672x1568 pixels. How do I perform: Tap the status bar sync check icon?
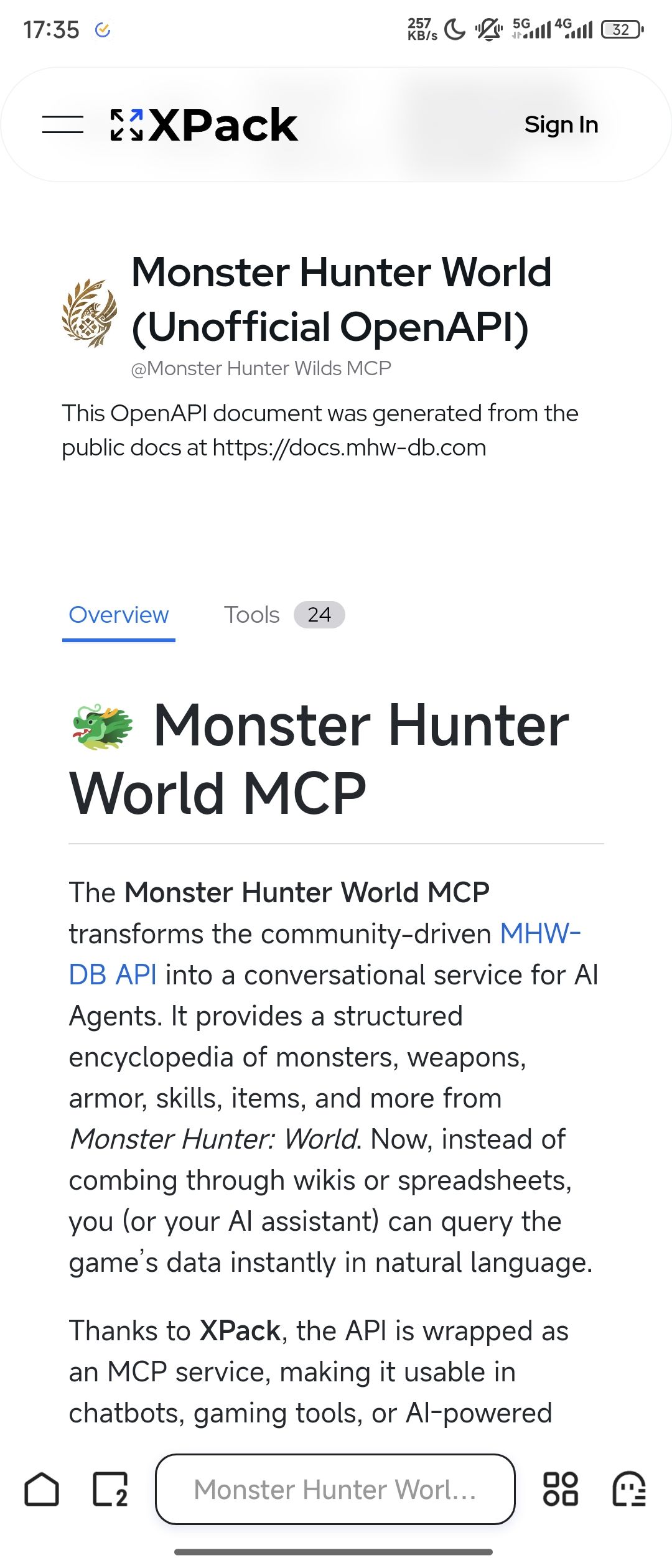[103, 30]
